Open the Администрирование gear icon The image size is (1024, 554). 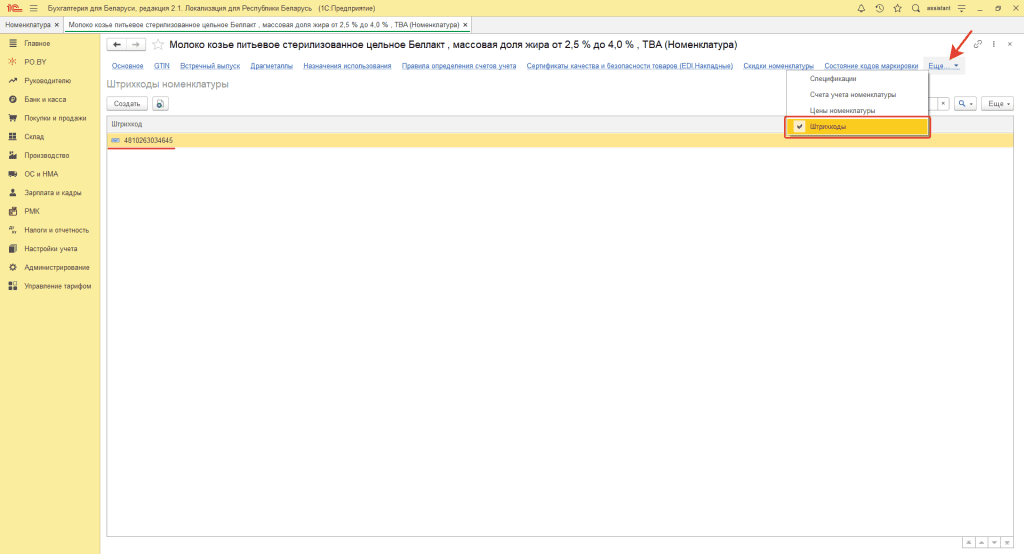click(12, 267)
